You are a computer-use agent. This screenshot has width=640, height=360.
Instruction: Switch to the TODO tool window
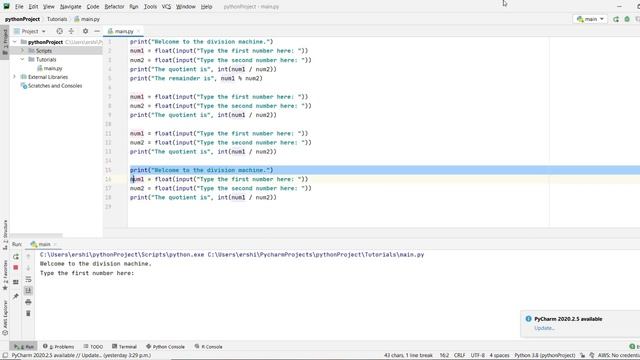(x=93, y=347)
